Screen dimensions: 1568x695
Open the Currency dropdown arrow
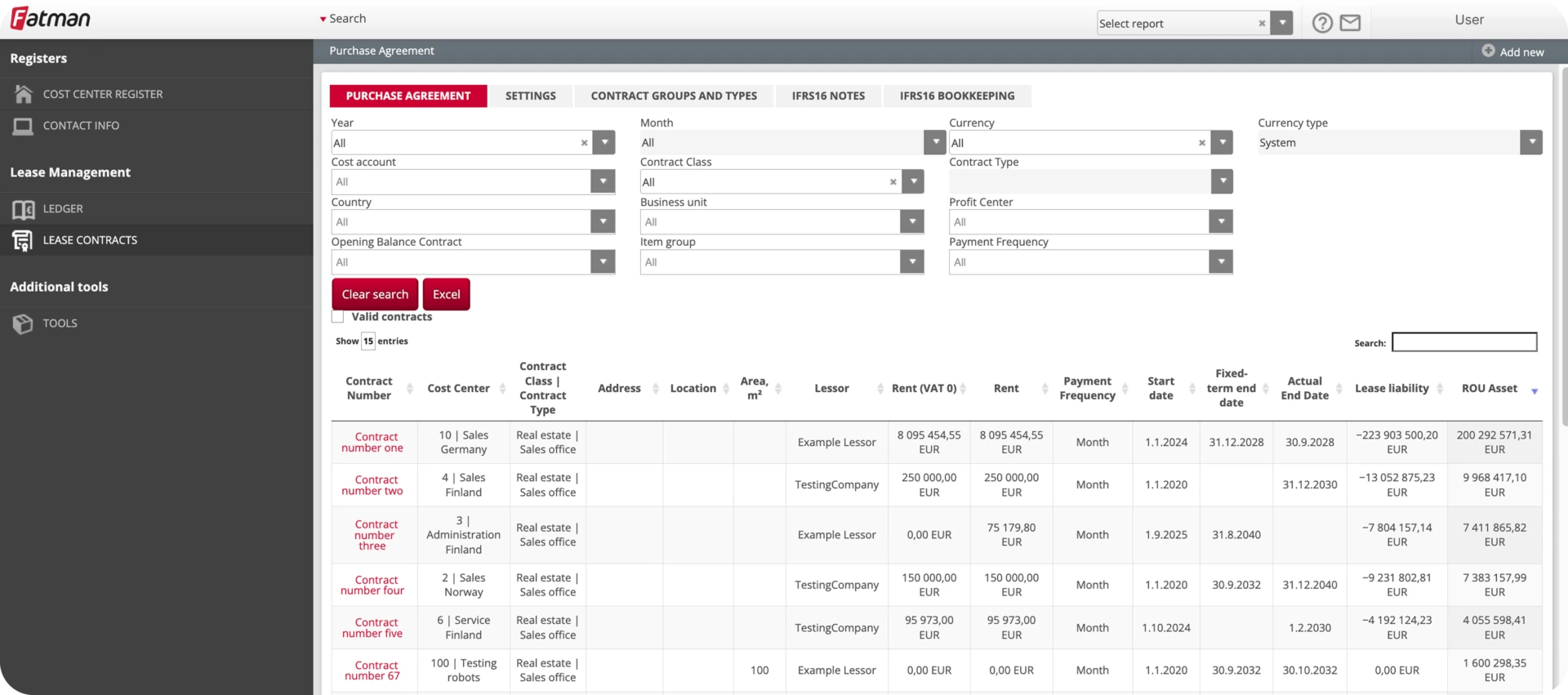(1222, 143)
